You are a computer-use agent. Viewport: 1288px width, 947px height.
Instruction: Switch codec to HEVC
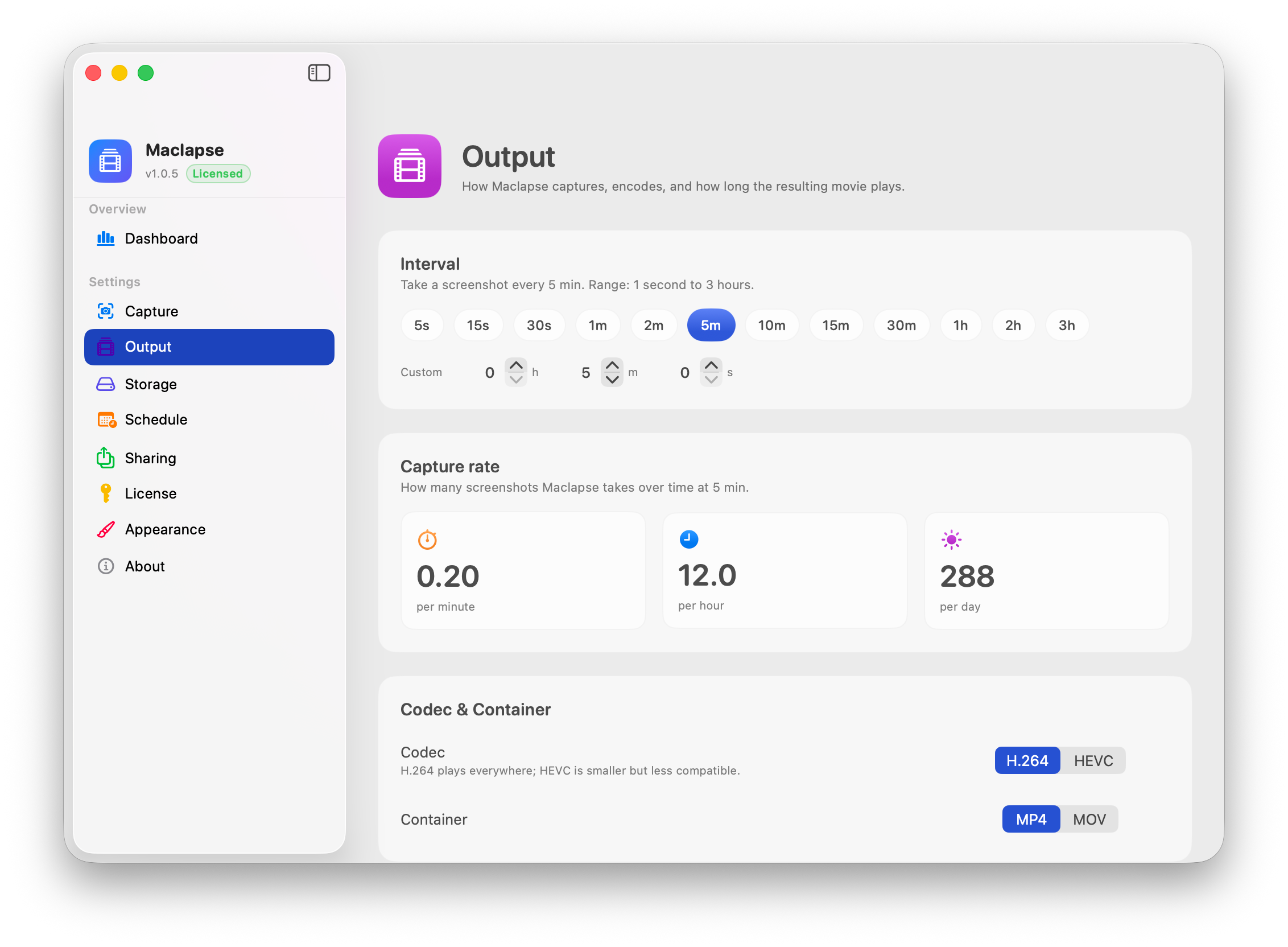pos(1093,761)
